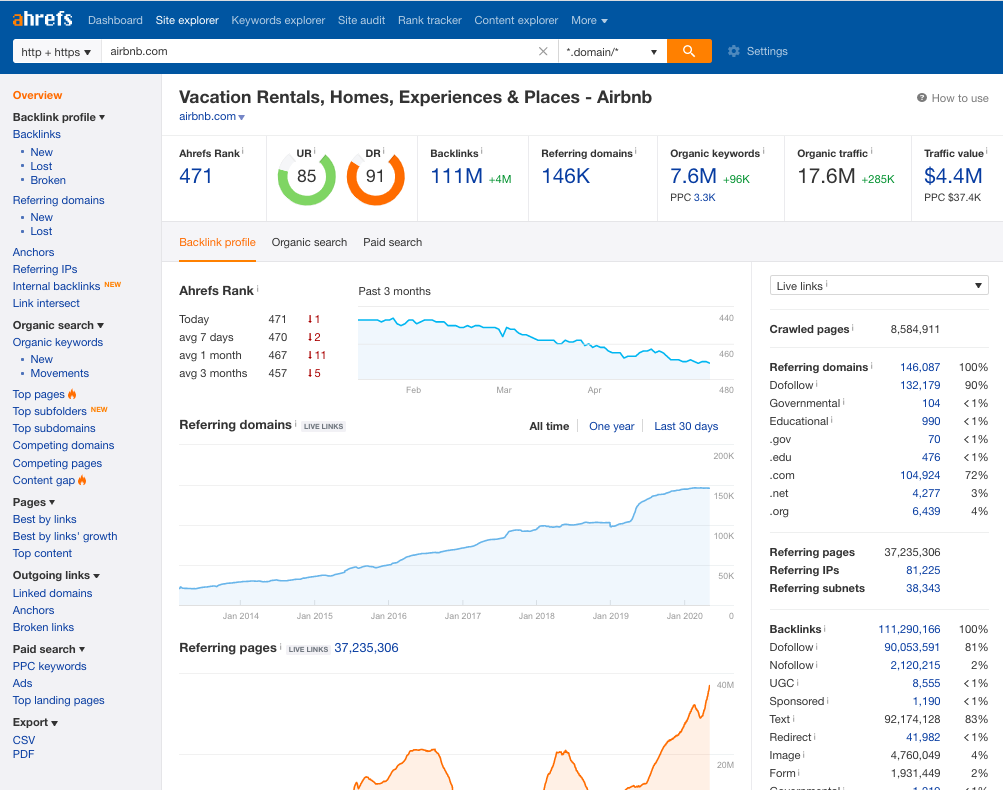Export the report as PDF

tap(23, 754)
